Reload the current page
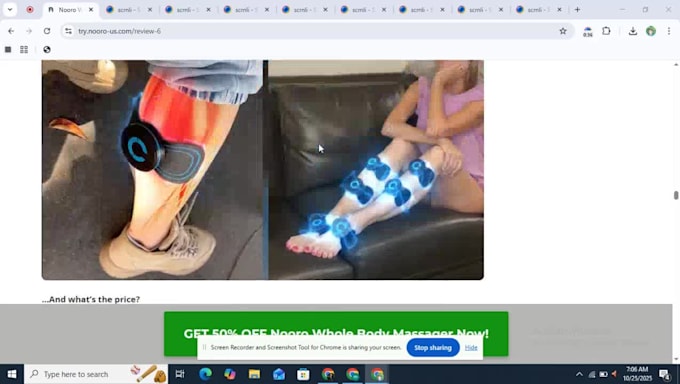 pyautogui.click(x=47, y=31)
